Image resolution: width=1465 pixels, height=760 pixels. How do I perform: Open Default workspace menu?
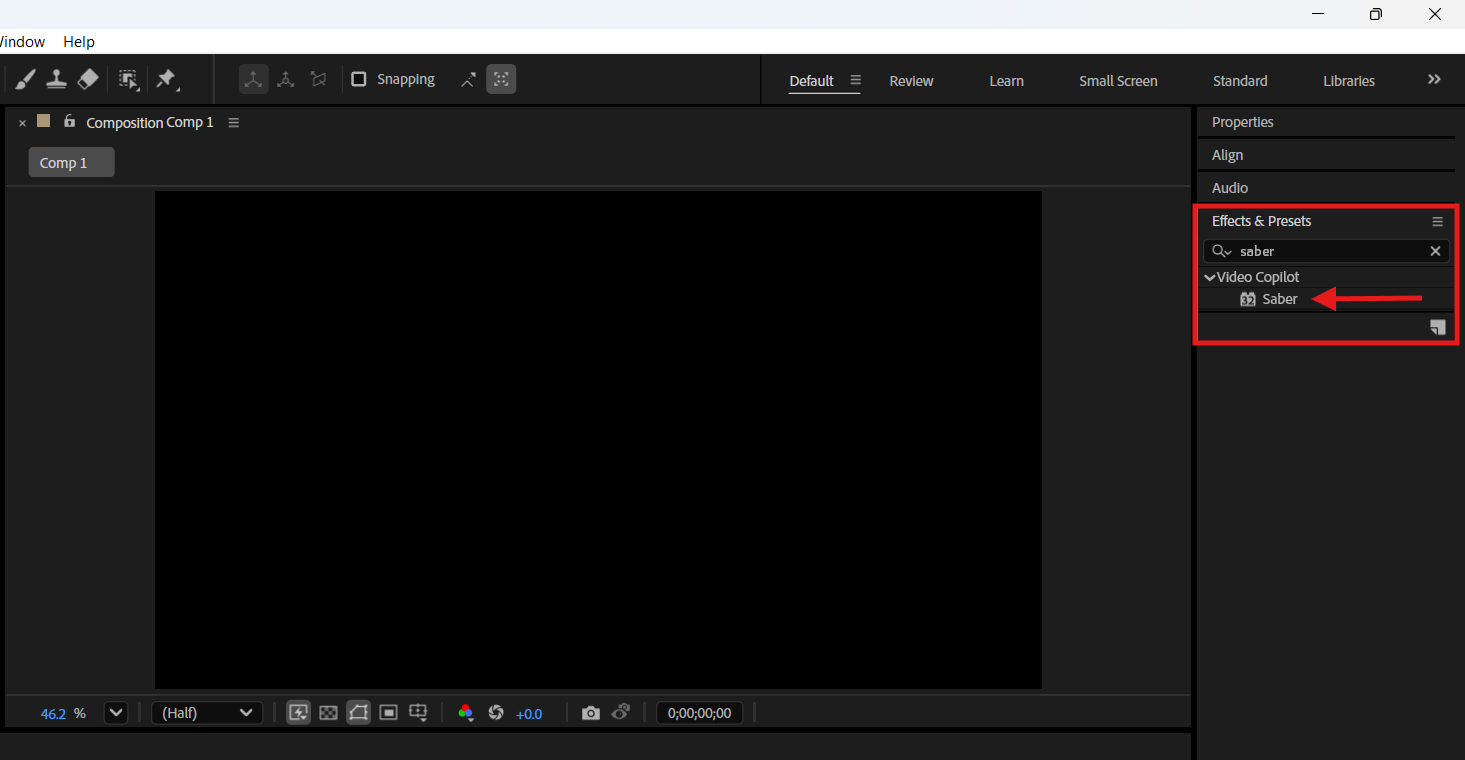[855, 80]
